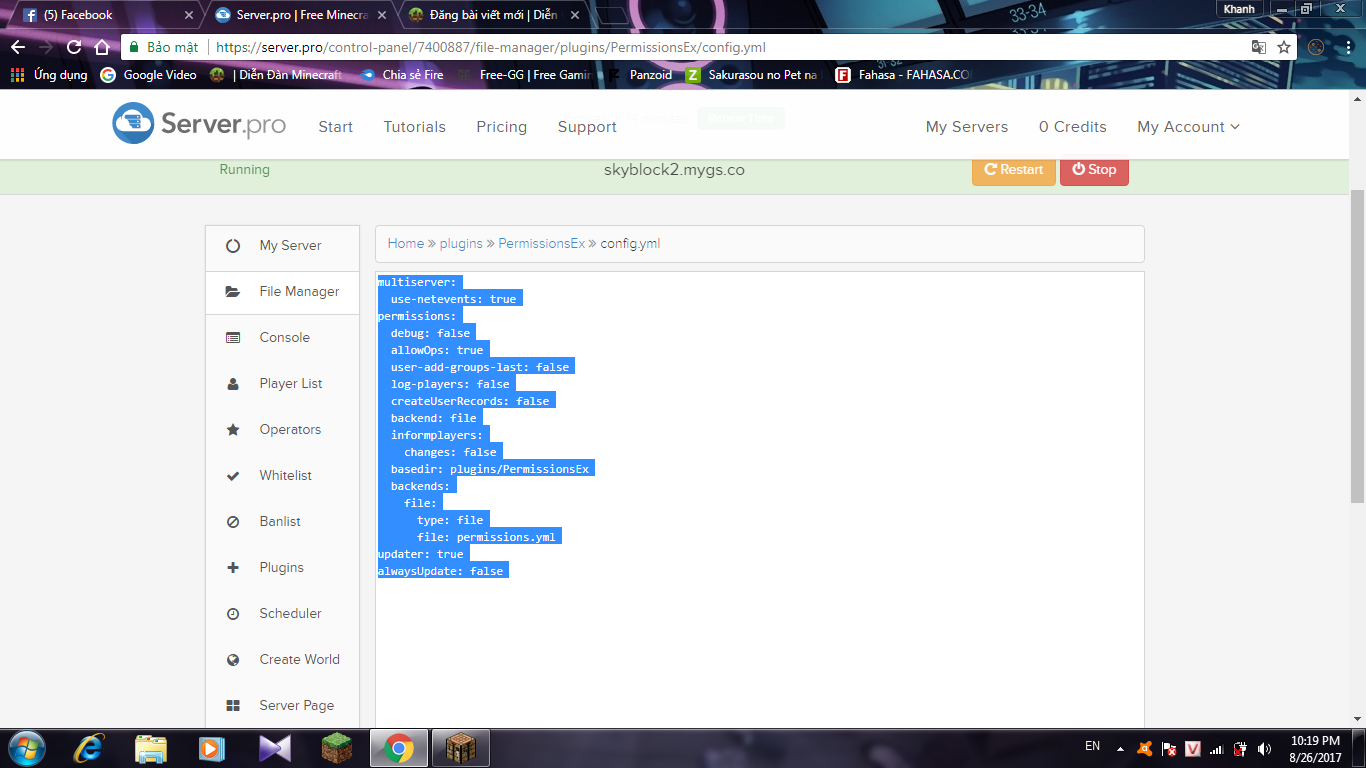Open the Start menu item on Server.pro
1366x768 pixels.
tap(336, 127)
